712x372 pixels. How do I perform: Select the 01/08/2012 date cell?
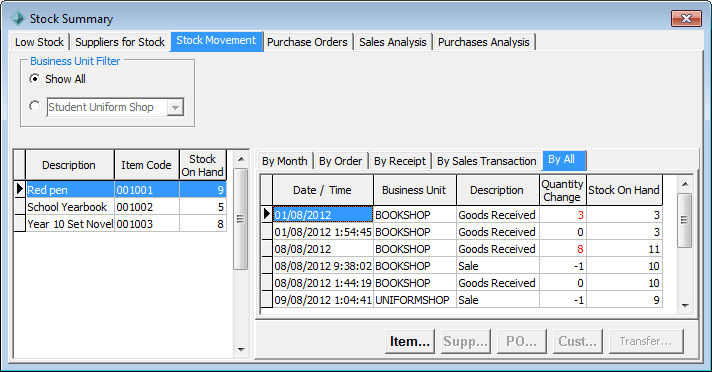323,214
